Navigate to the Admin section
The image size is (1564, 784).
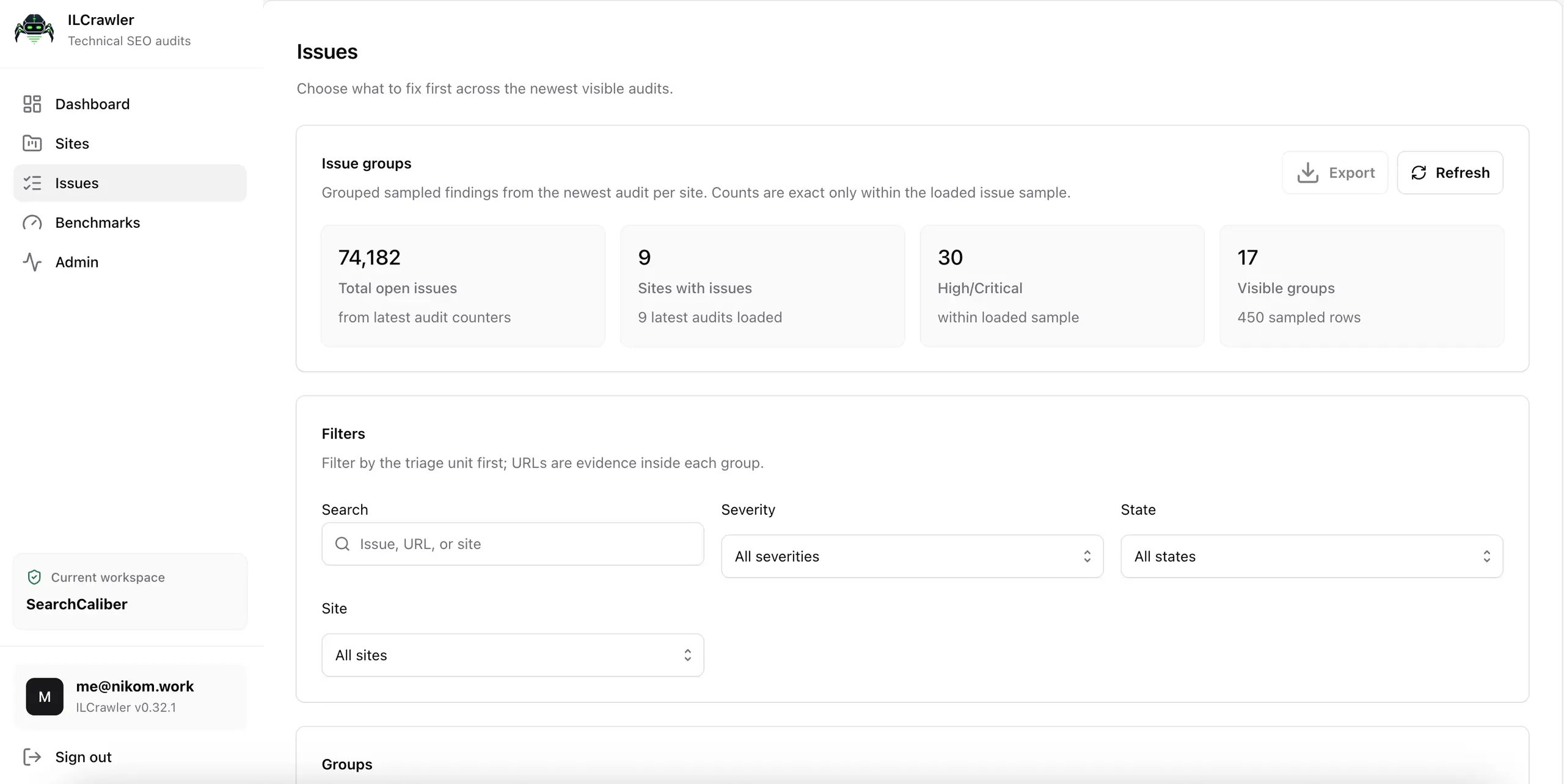(130, 262)
